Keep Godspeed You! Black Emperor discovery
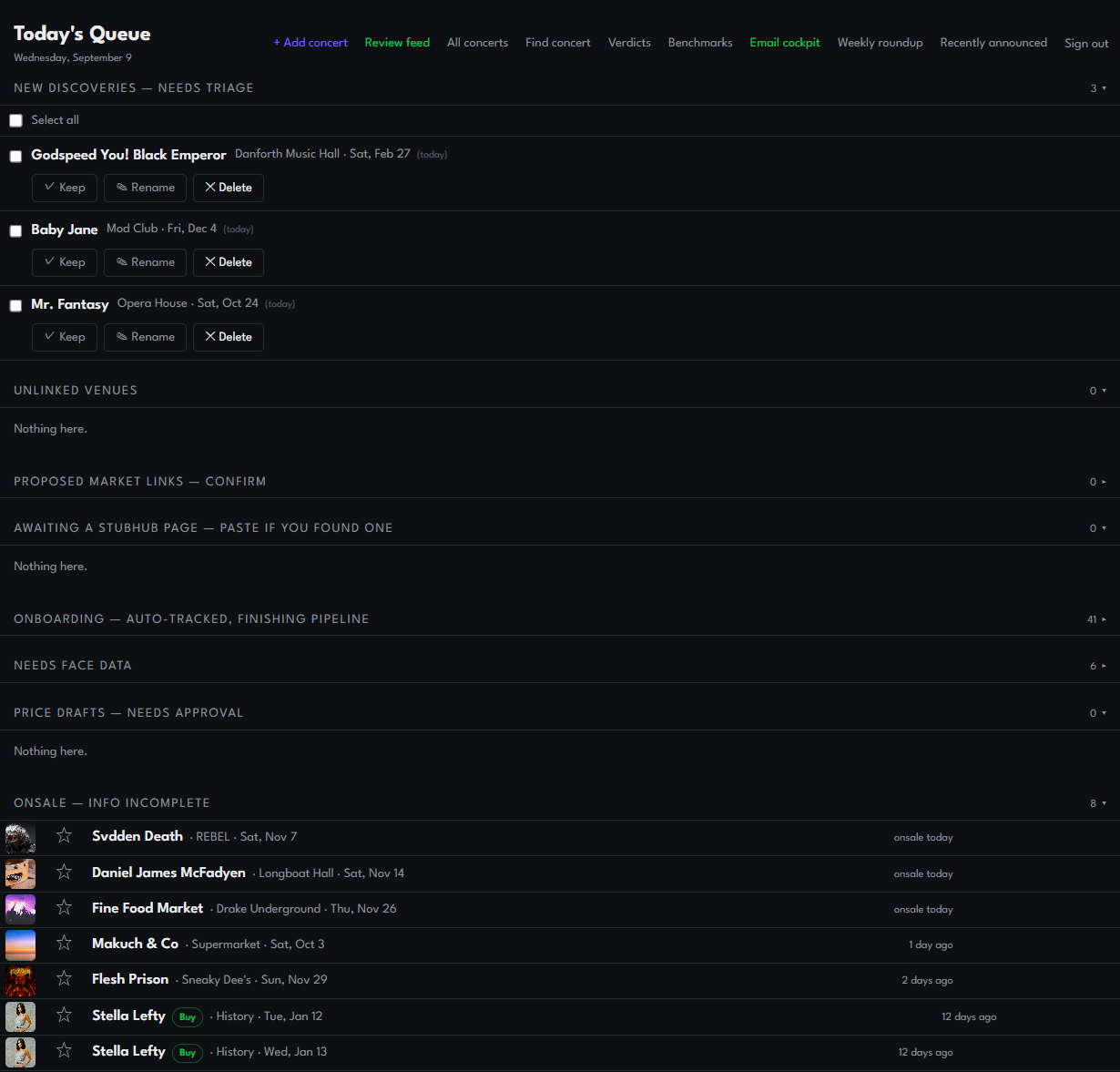 [x=65, y=188]
